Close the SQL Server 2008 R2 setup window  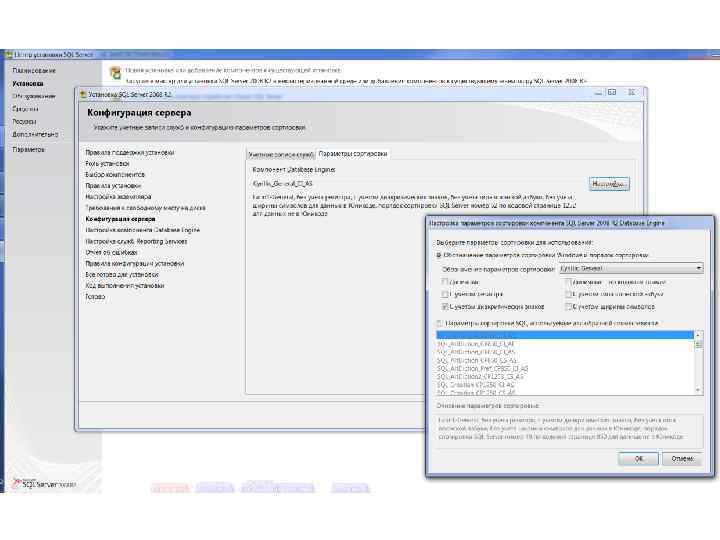tap(632, 93)
